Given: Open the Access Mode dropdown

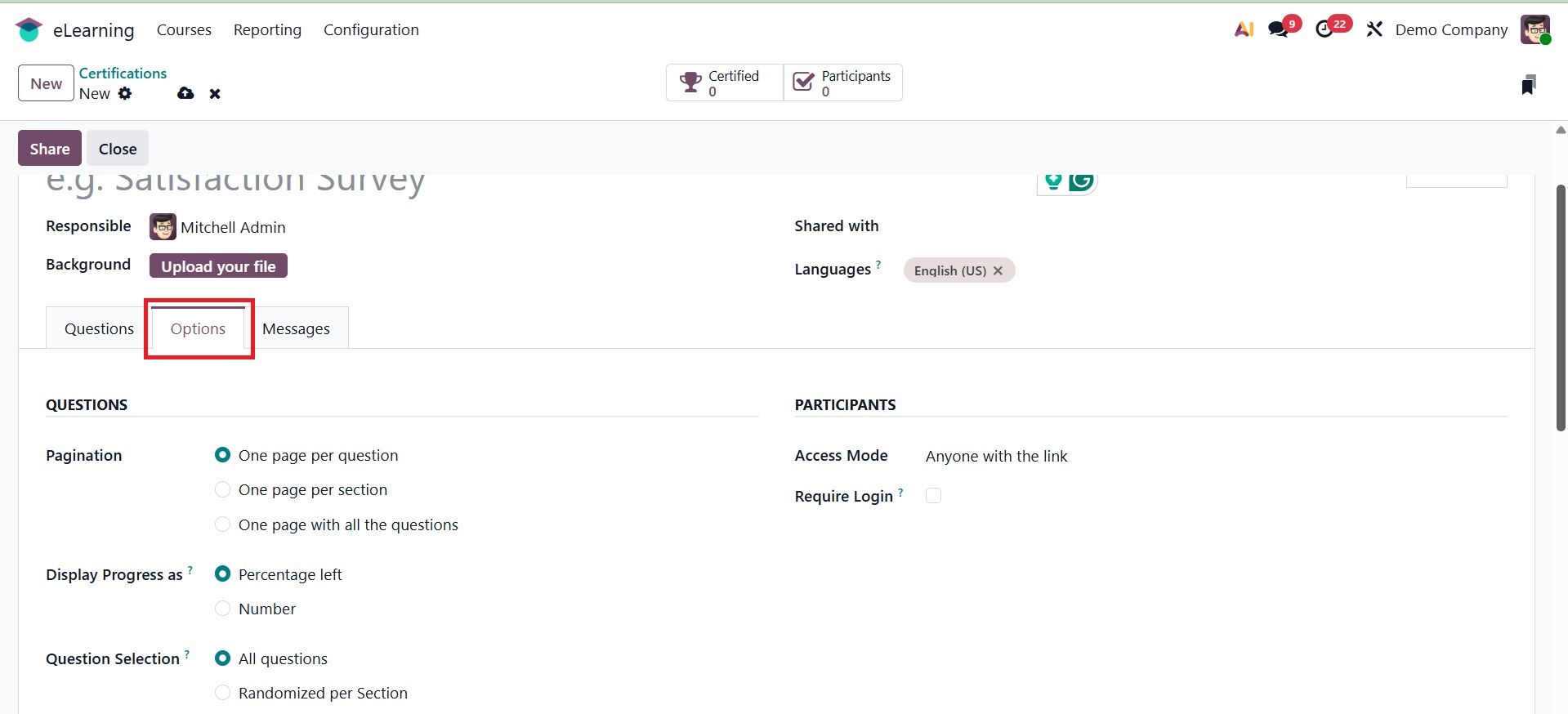Looking at the screenshot, I should coord(996,456).
